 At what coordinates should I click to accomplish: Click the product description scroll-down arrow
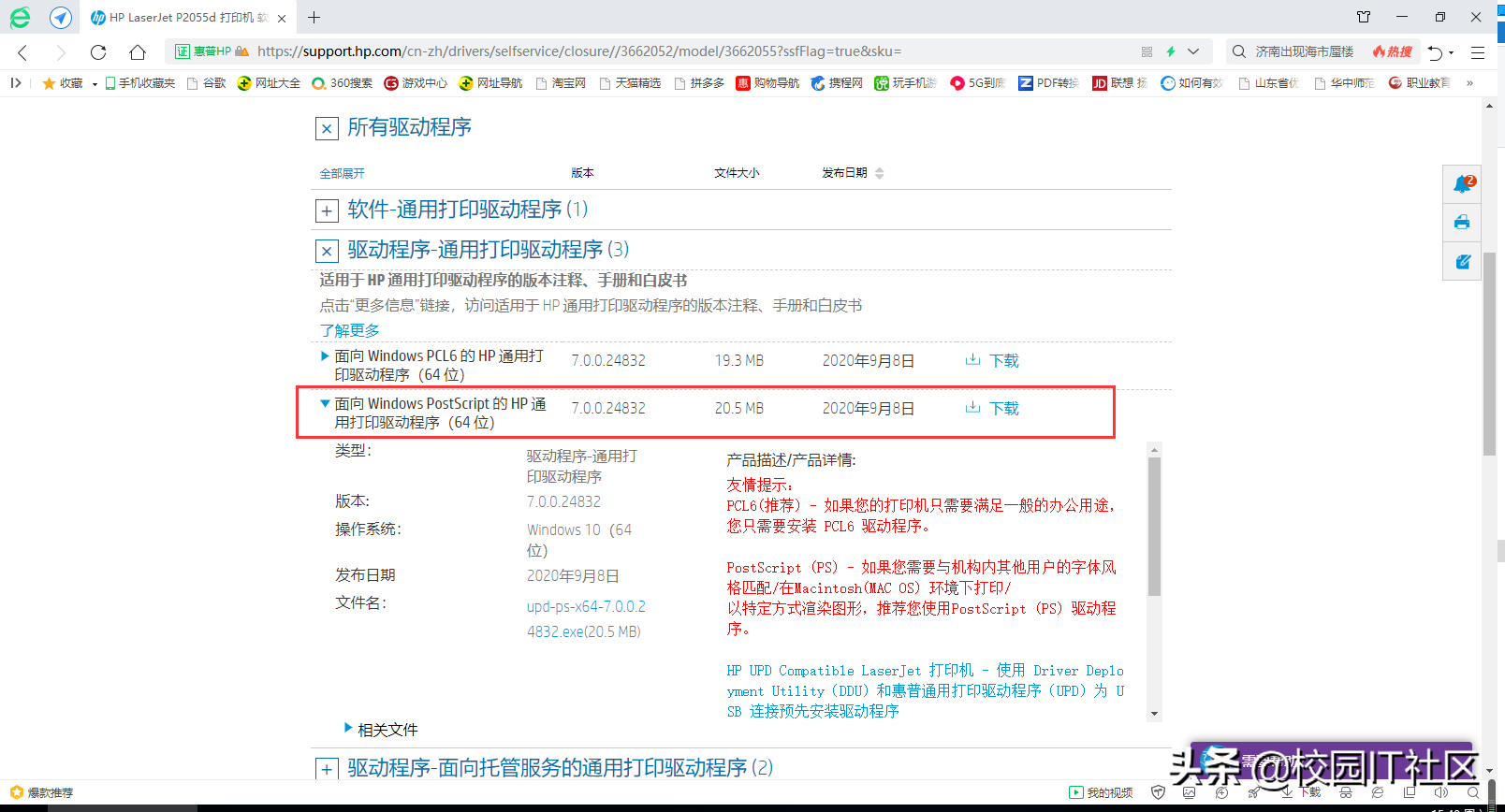(x=1154, y=714)
